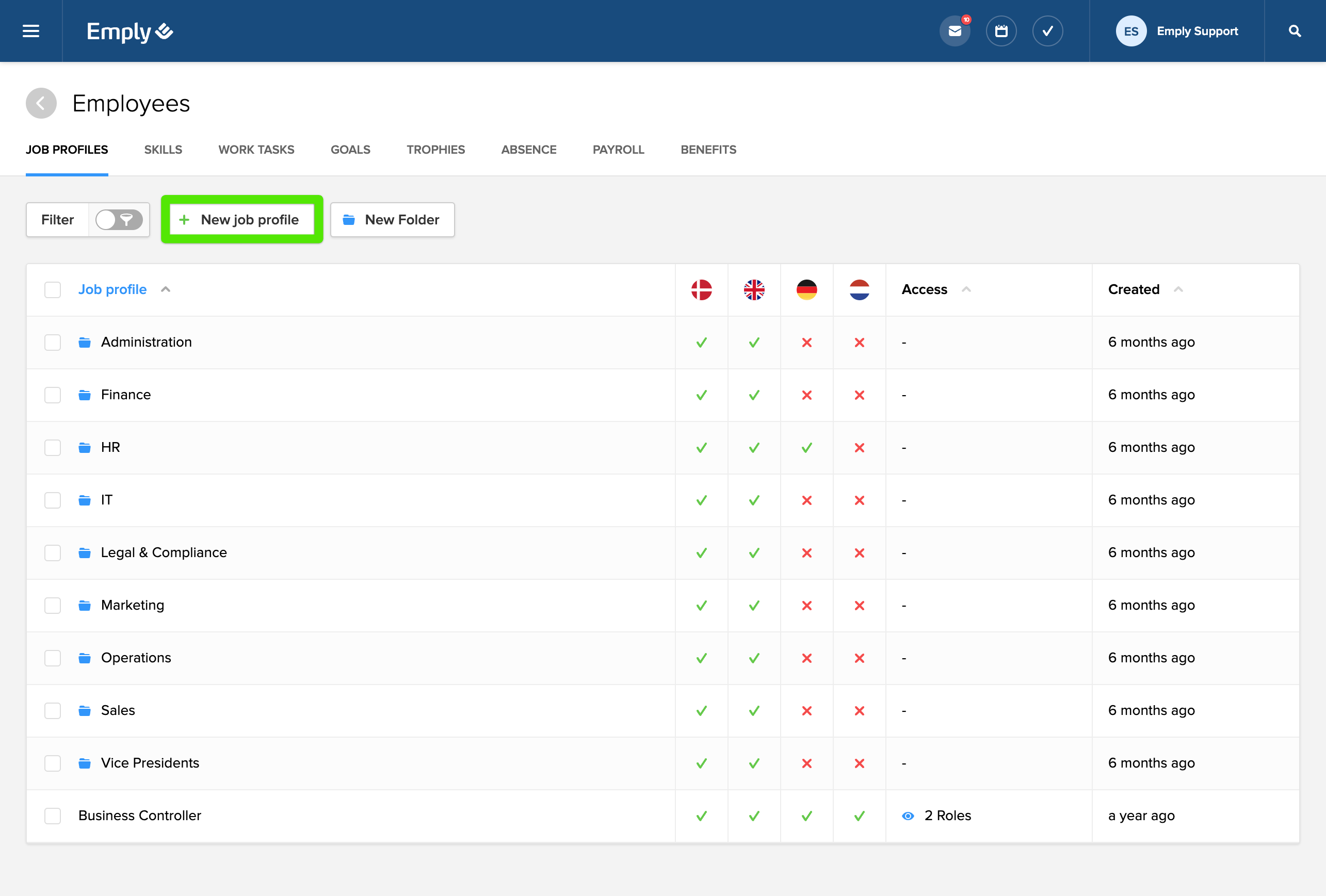
Task: Click the New job profile button
Action: coord(242,220)
